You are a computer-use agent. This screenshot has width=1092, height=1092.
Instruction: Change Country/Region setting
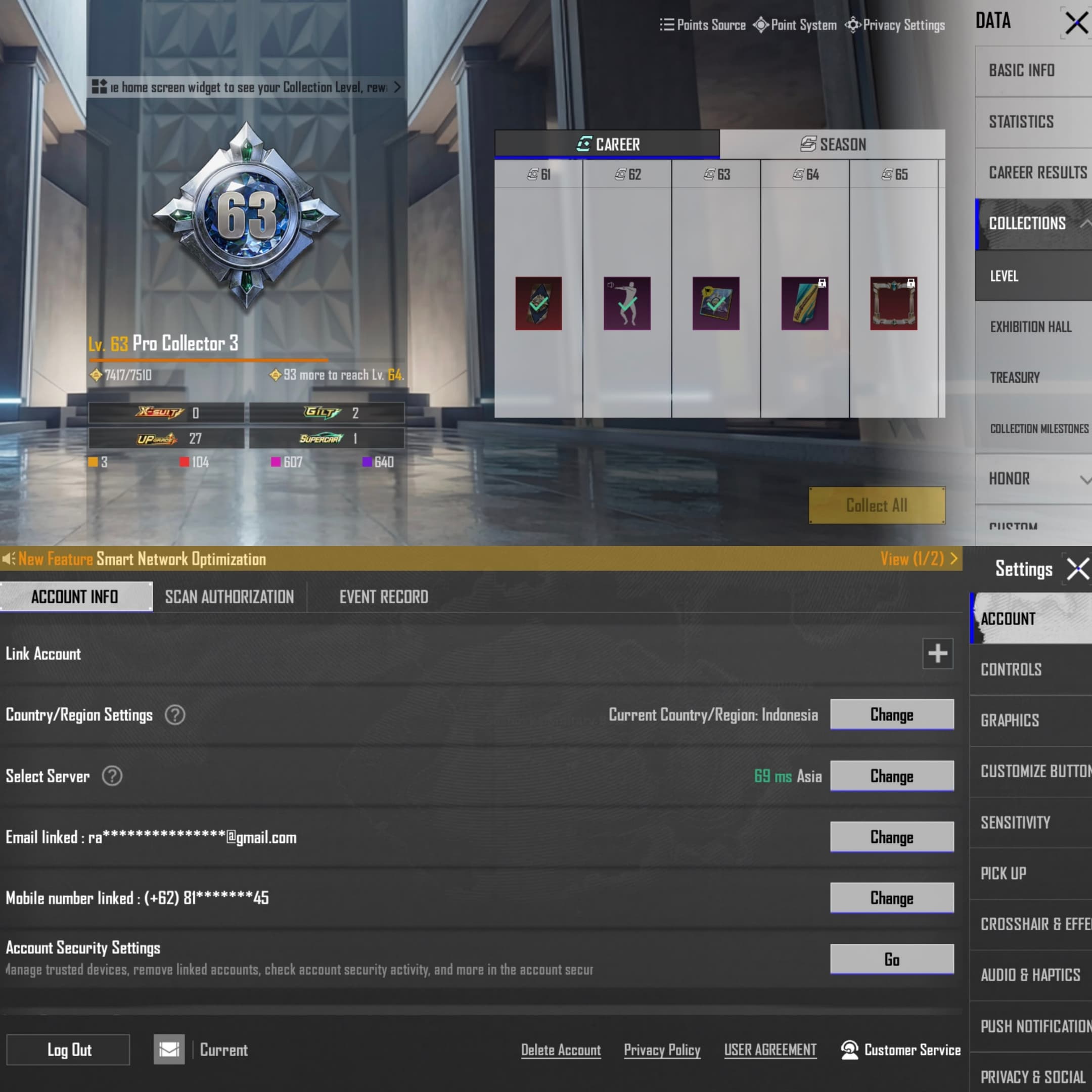tap(892, 714)
